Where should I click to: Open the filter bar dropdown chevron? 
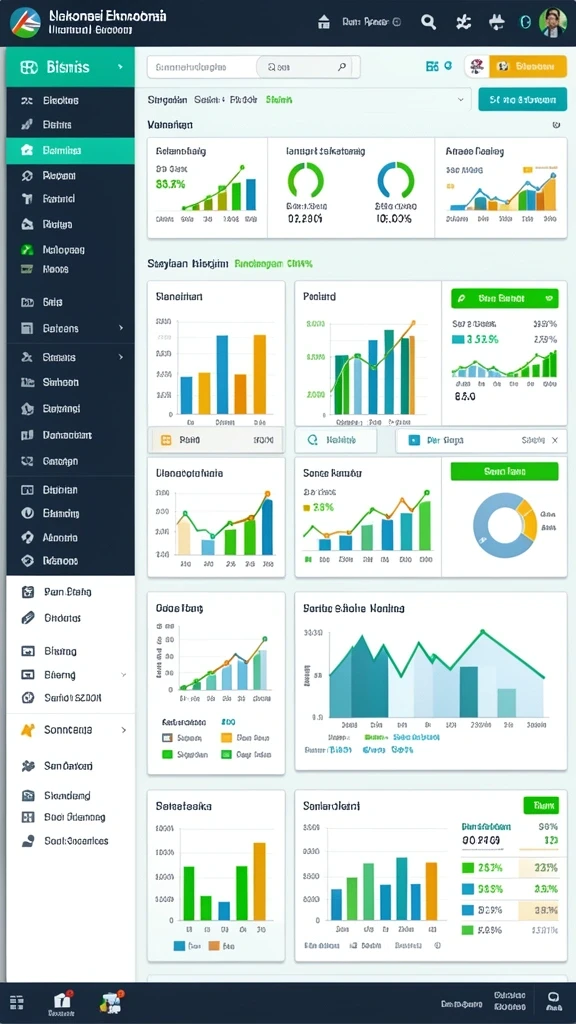pyautogui.click(x=461, y=100)
